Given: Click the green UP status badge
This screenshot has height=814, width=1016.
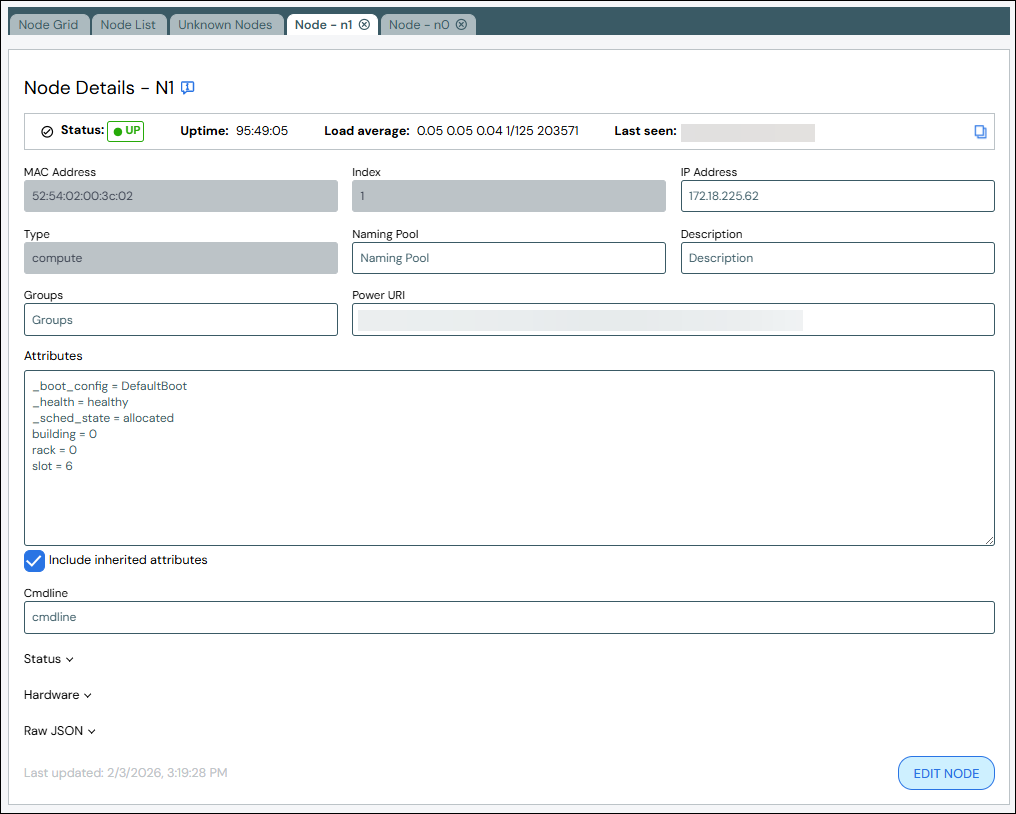Looking at the screenshot, I should tap(126, 131).
